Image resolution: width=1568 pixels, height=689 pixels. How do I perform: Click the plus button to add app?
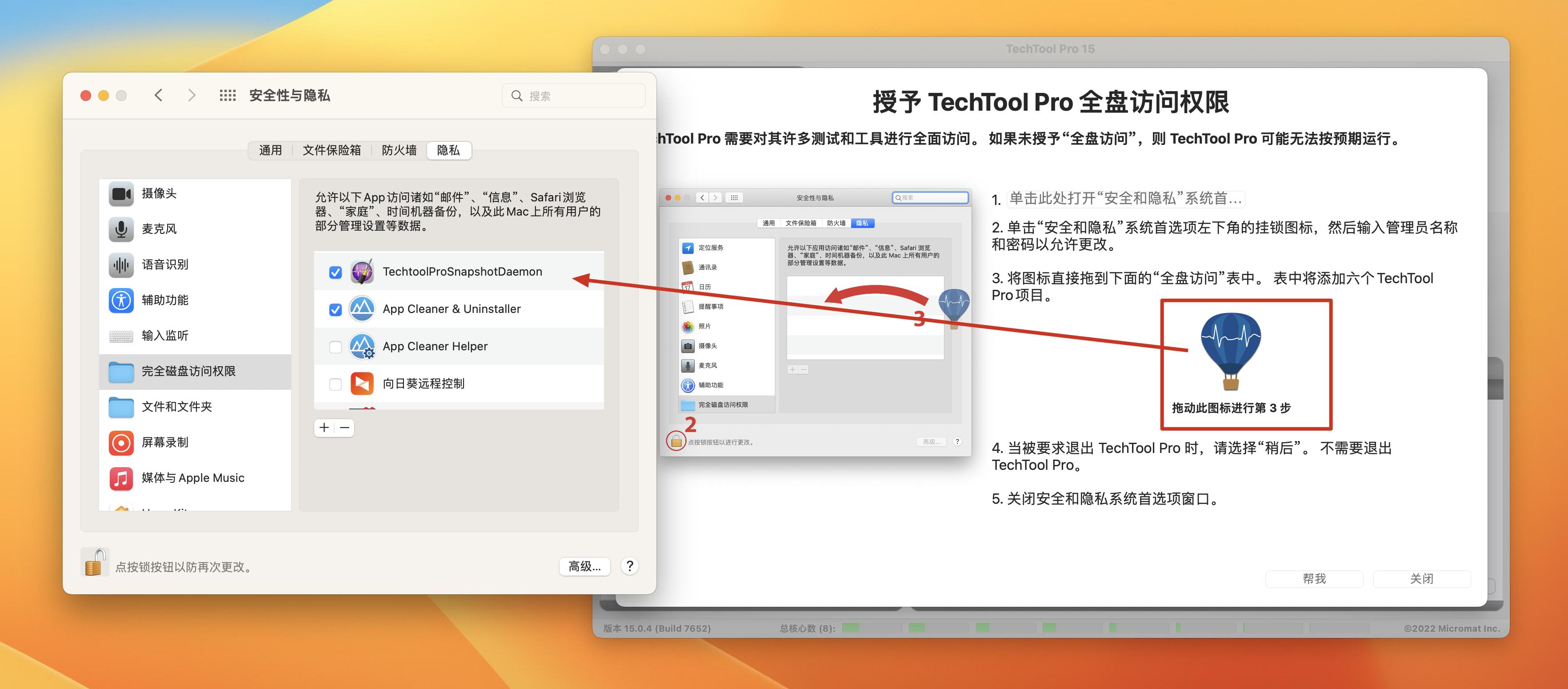coord(324,428)
